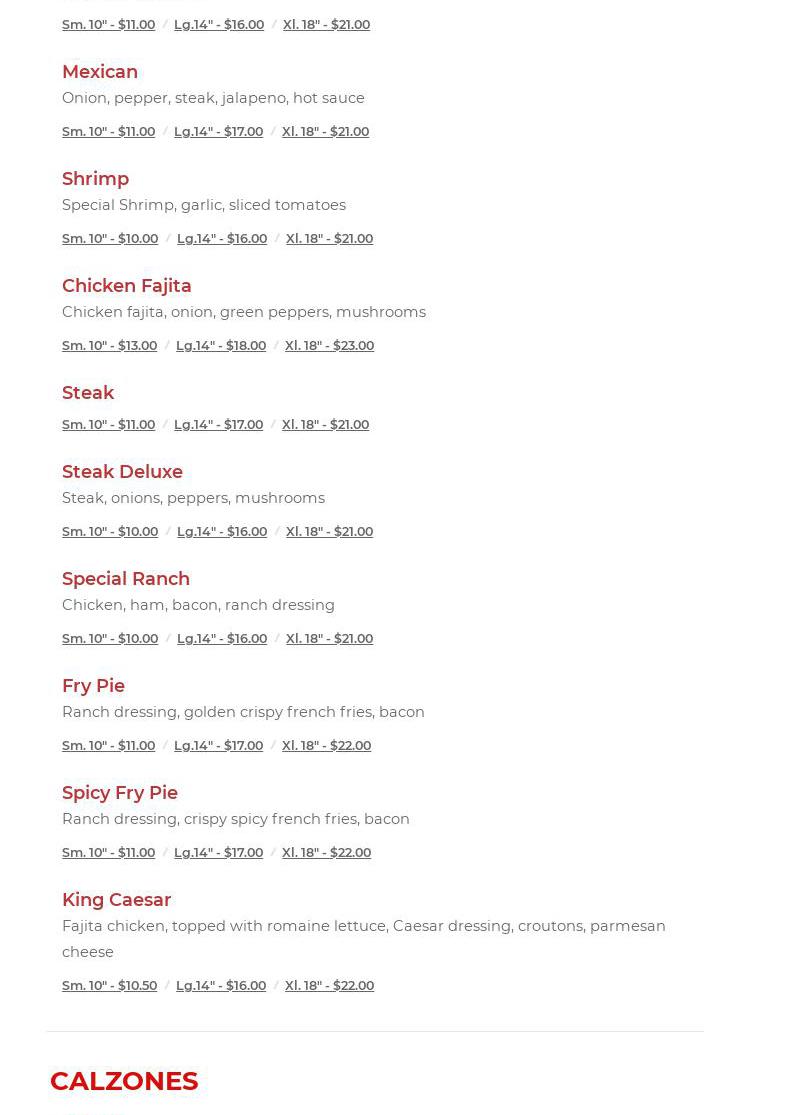Screen dimensions: 785x1115
Task: Choose Steak Deluxe XL 18" $21.00 price
Action: 329,531
